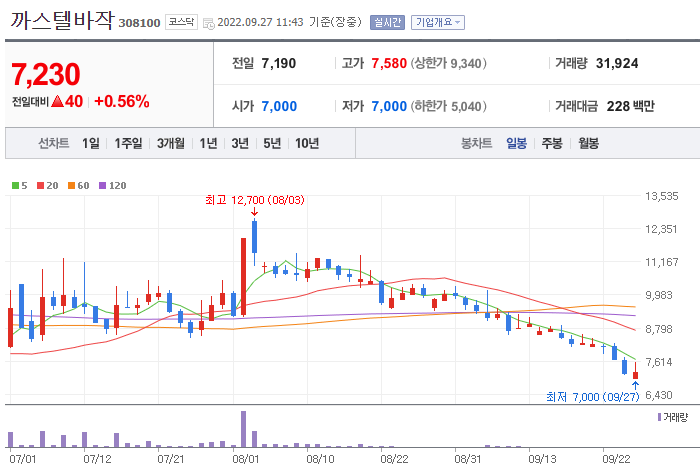This screenshot has height=469, width=700.
Task: Click the 거래대금 228 백만 value
Action: click(630, 106)
